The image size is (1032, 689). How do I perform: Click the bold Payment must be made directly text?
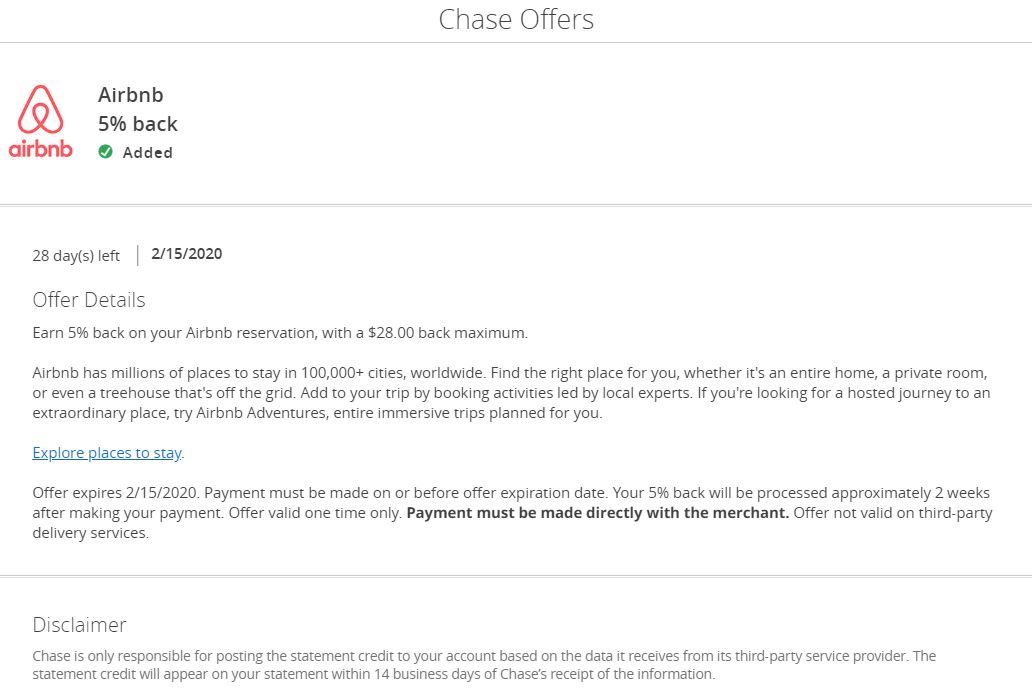[x=598, y=513]
